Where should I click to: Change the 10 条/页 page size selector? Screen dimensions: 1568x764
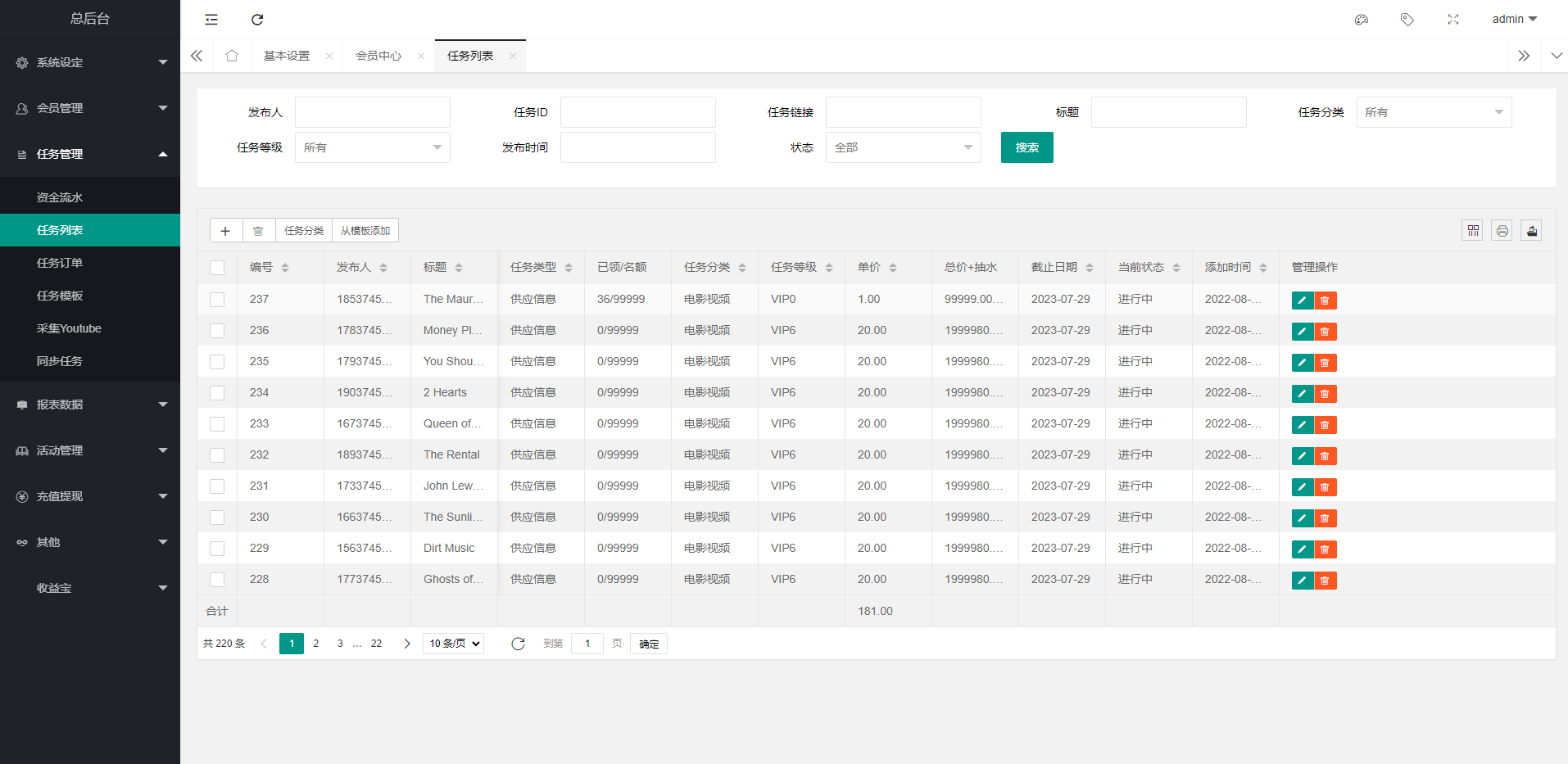click(x=453, y=644)
